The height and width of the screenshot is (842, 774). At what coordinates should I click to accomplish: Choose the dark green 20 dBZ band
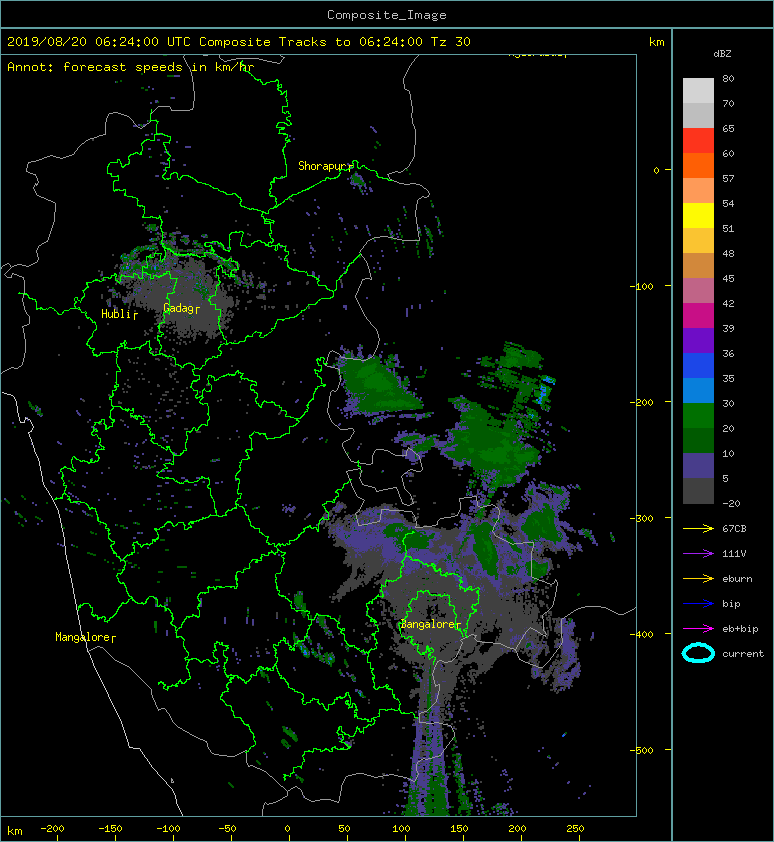pos(698,440)
